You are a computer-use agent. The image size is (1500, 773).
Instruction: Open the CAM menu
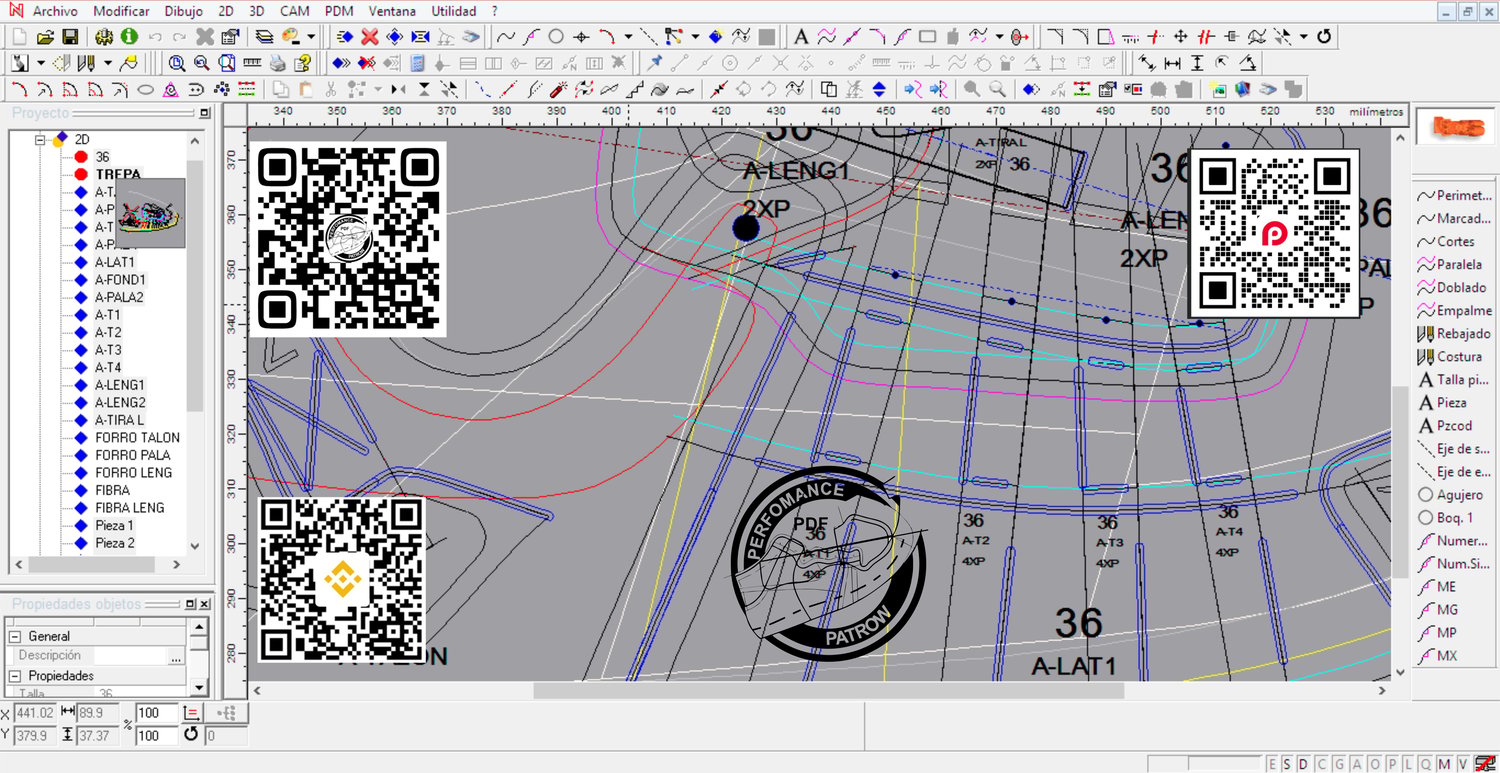click(x=294, y=11)
